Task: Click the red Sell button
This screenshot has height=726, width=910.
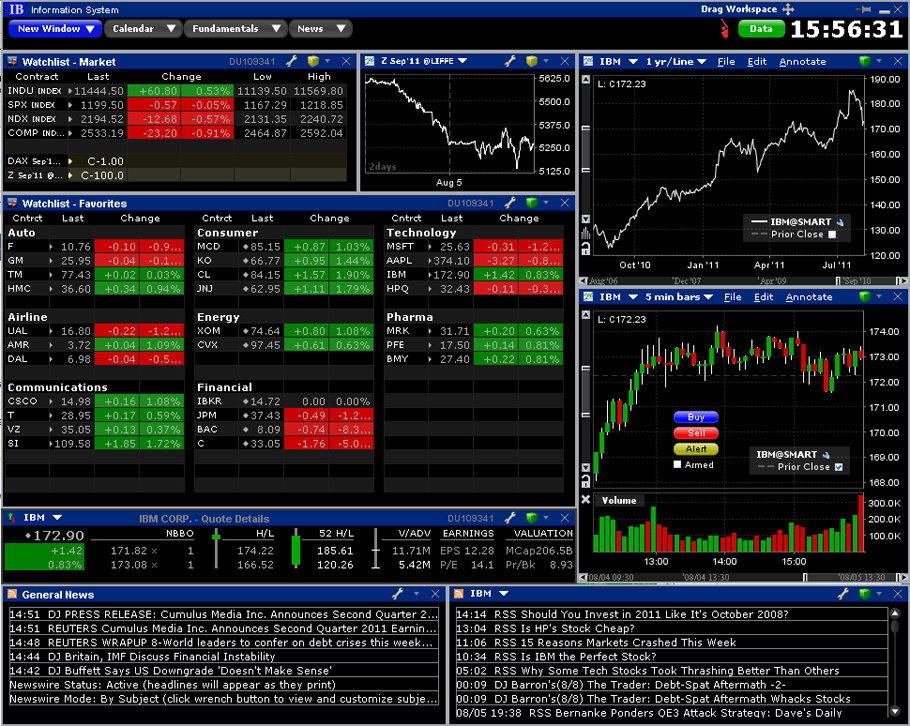Action: click(696, 433)
